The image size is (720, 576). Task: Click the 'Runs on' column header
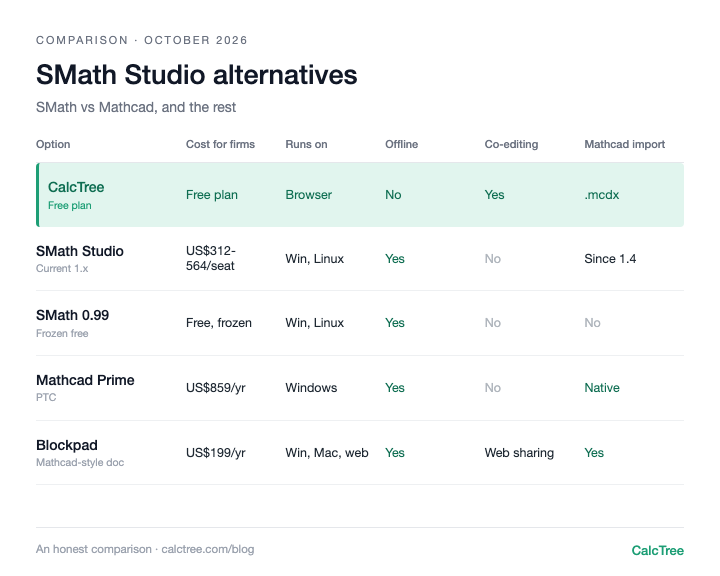(x=306, y=144)
